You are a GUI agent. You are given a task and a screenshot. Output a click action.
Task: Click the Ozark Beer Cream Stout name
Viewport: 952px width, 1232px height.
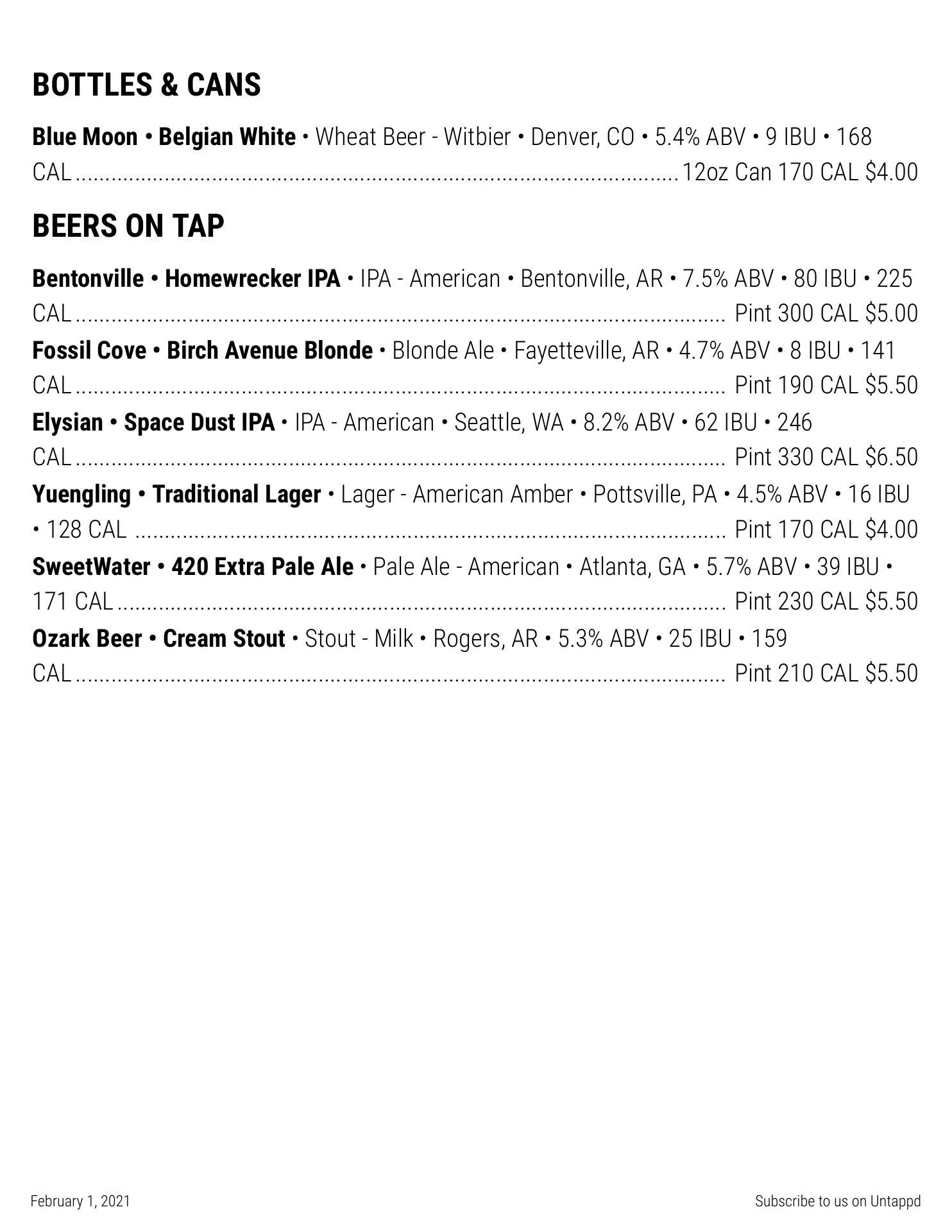coord(158,639)
